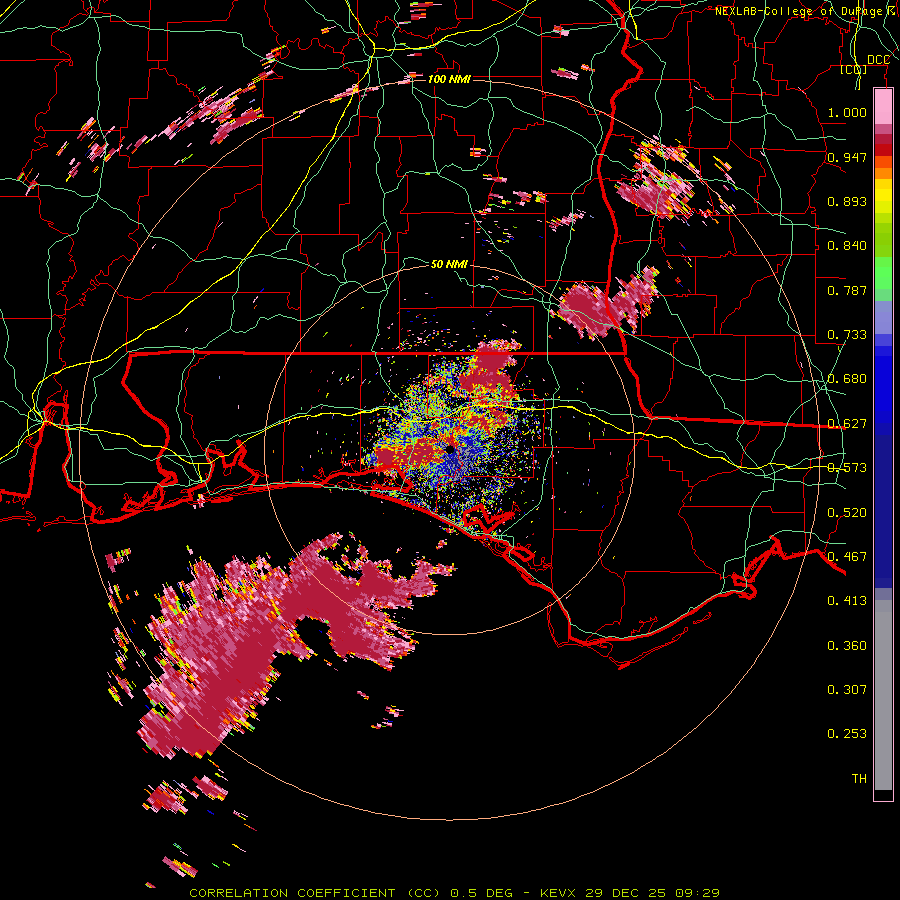
Task: Click the 100 NMI range ring label
Action: tap(449, 79)
